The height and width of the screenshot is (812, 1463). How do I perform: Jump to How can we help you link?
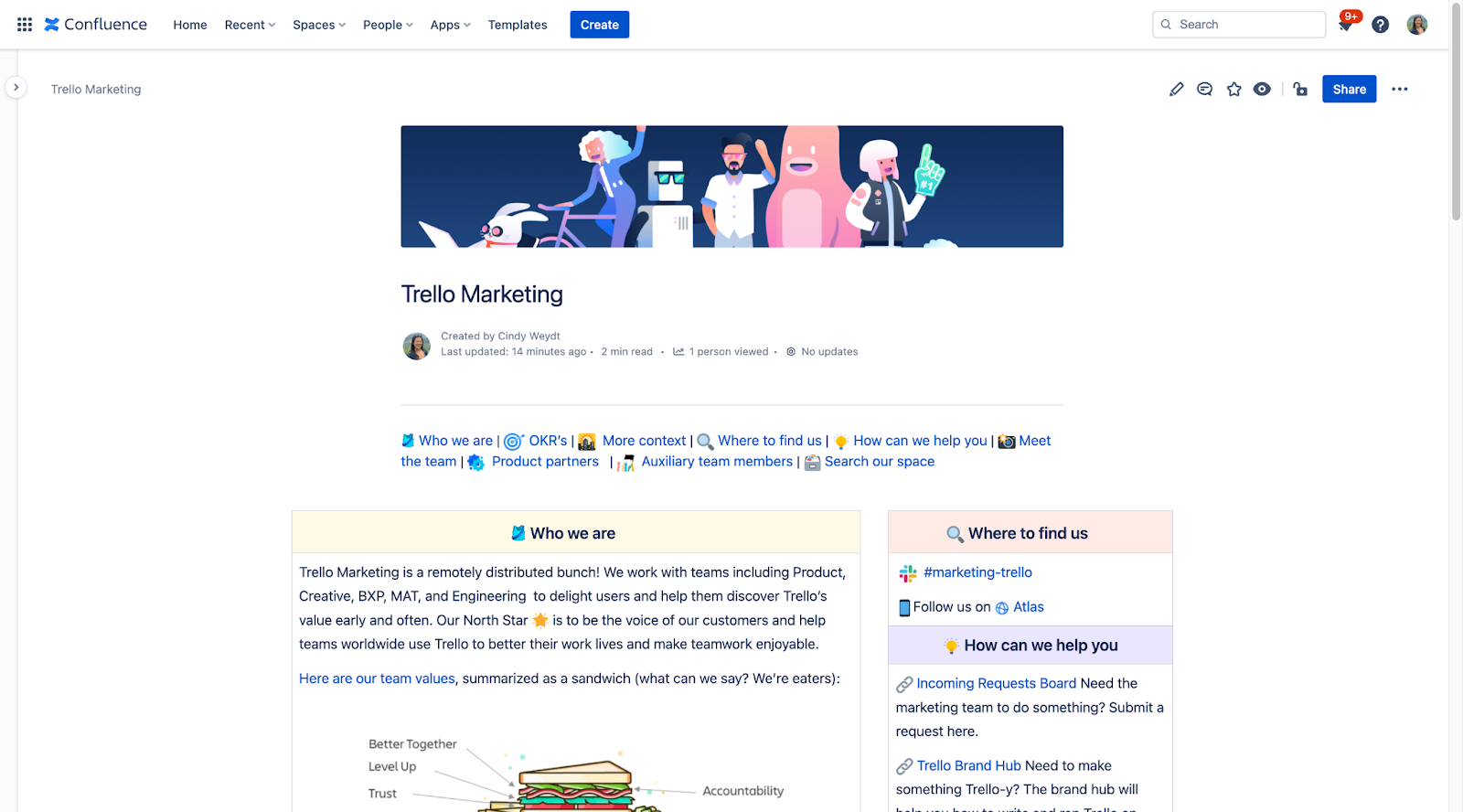pos(920,441)
